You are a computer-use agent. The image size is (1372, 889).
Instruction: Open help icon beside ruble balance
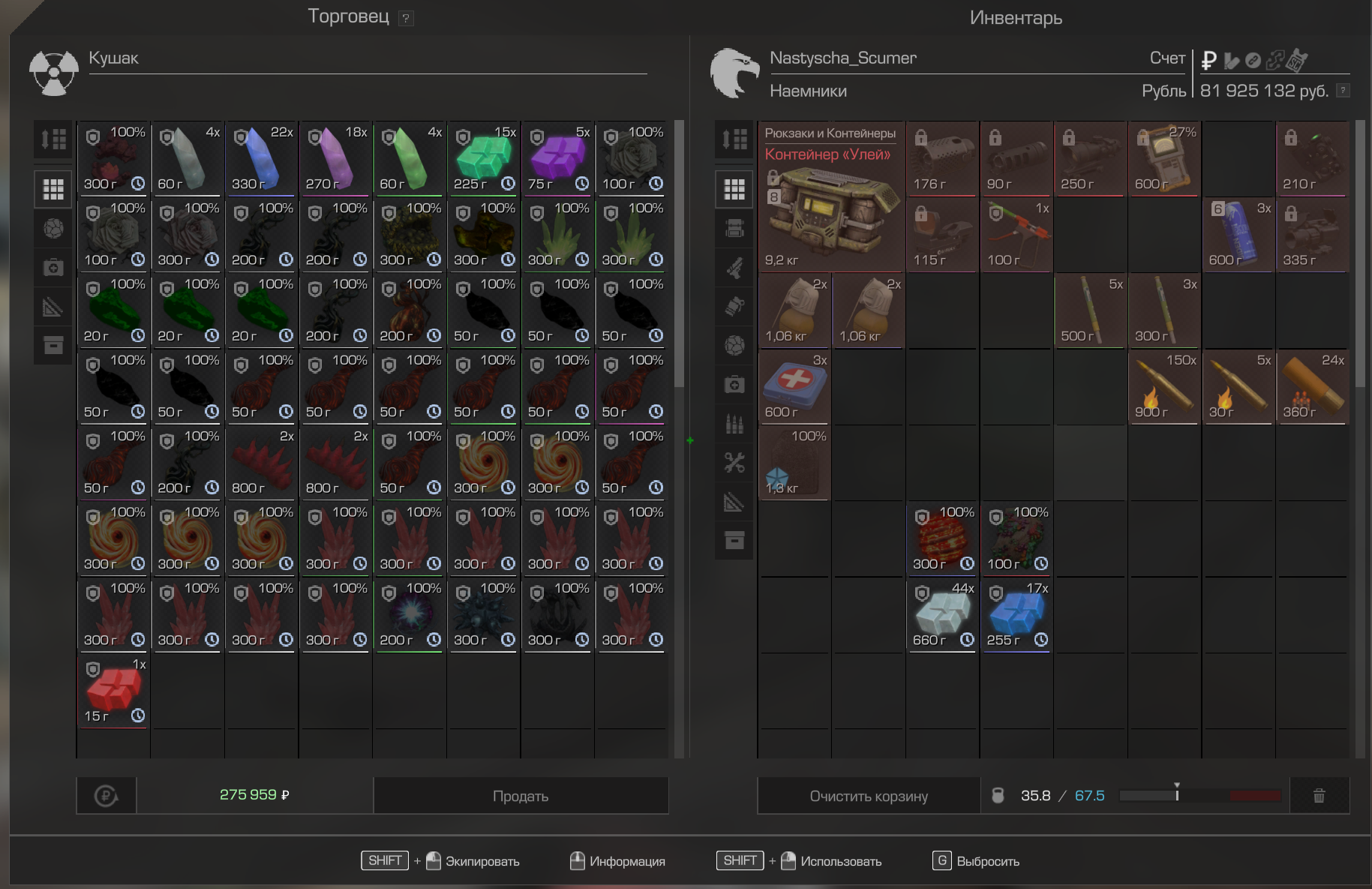coord(1343,91)
